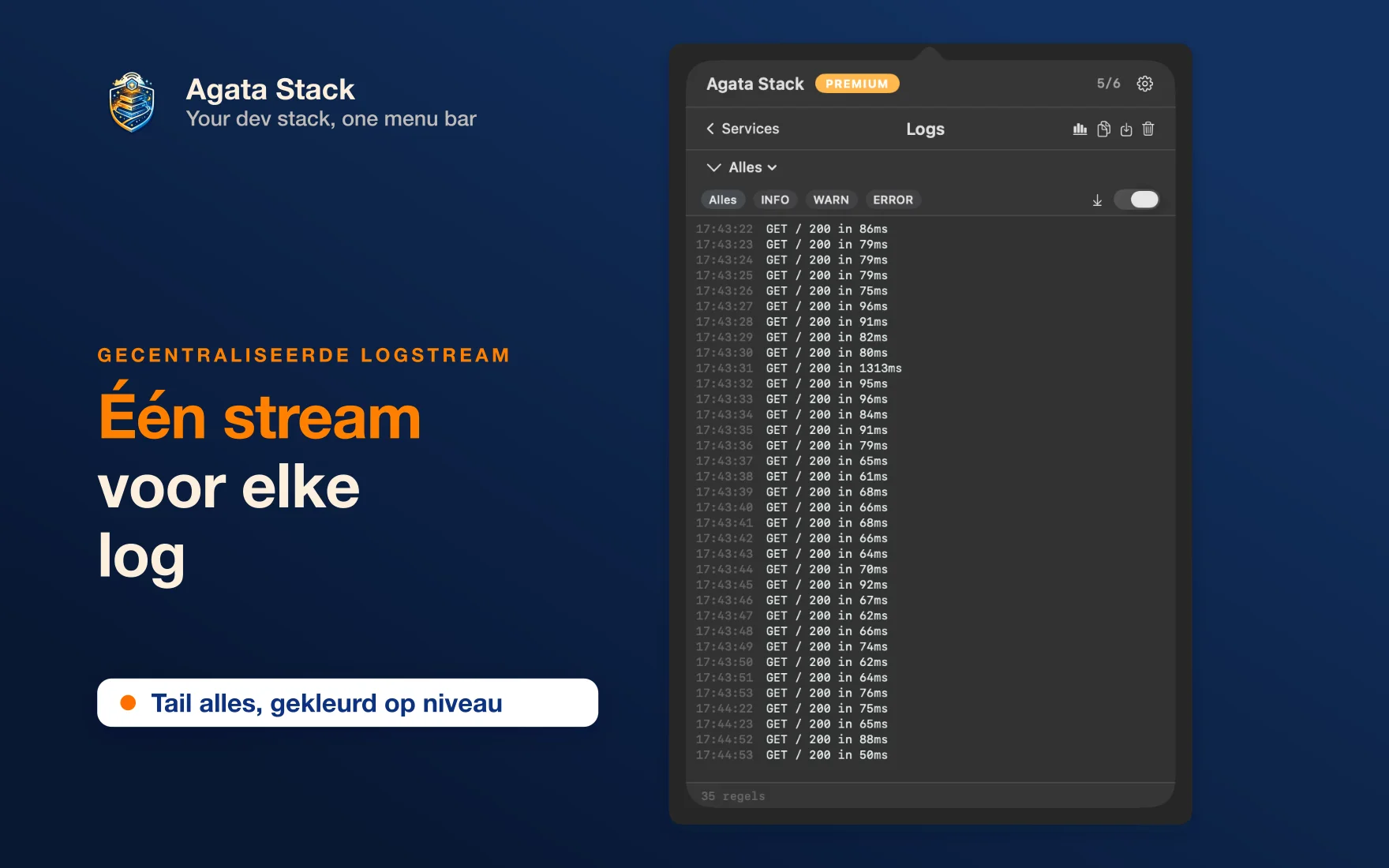Select log line at 17:44:53 with 50ms
Image resolution: width=1389 pixels, height=868 pixels.
792,755
